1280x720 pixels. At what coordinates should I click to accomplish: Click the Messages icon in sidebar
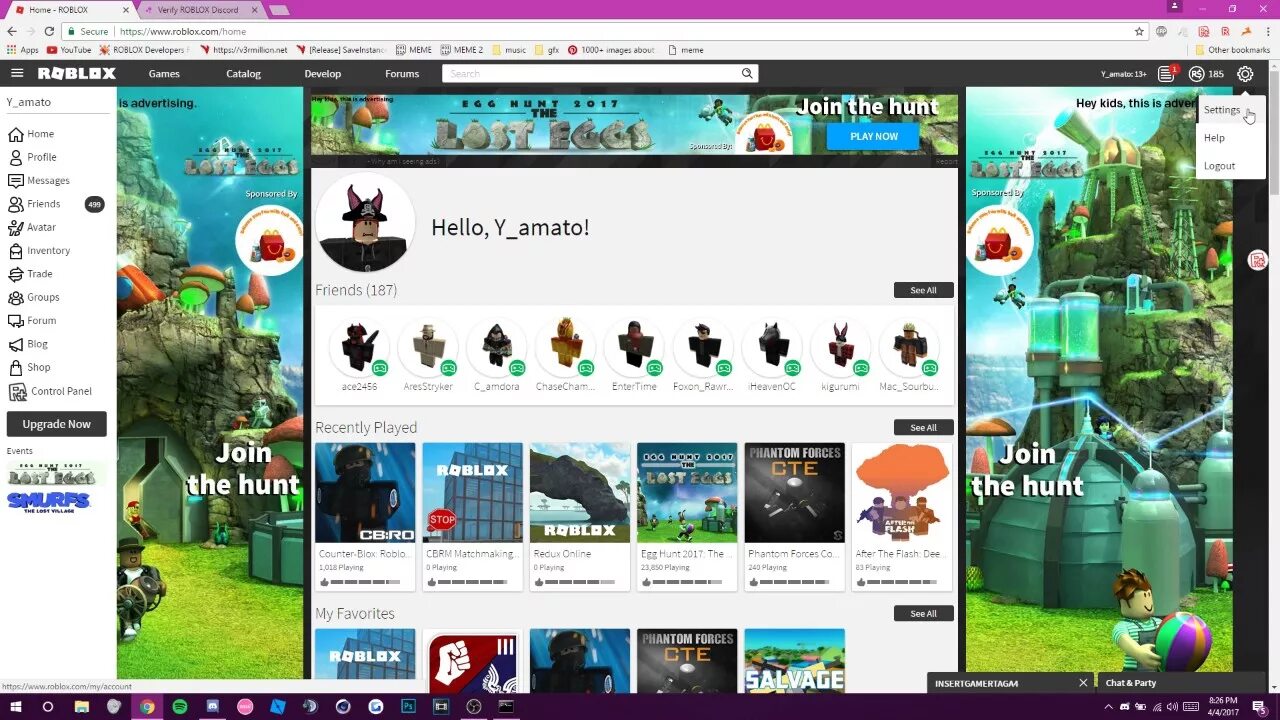pos(16,181)
